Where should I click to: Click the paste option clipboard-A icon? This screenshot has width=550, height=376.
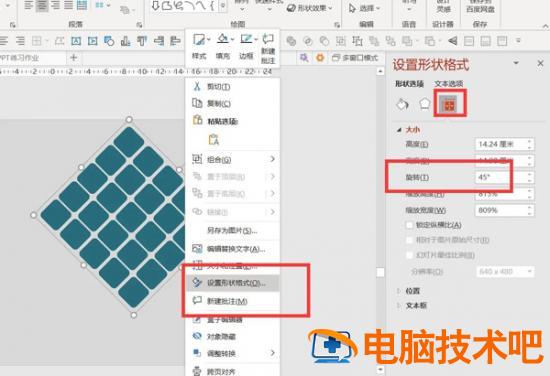[x=214, y=140]
